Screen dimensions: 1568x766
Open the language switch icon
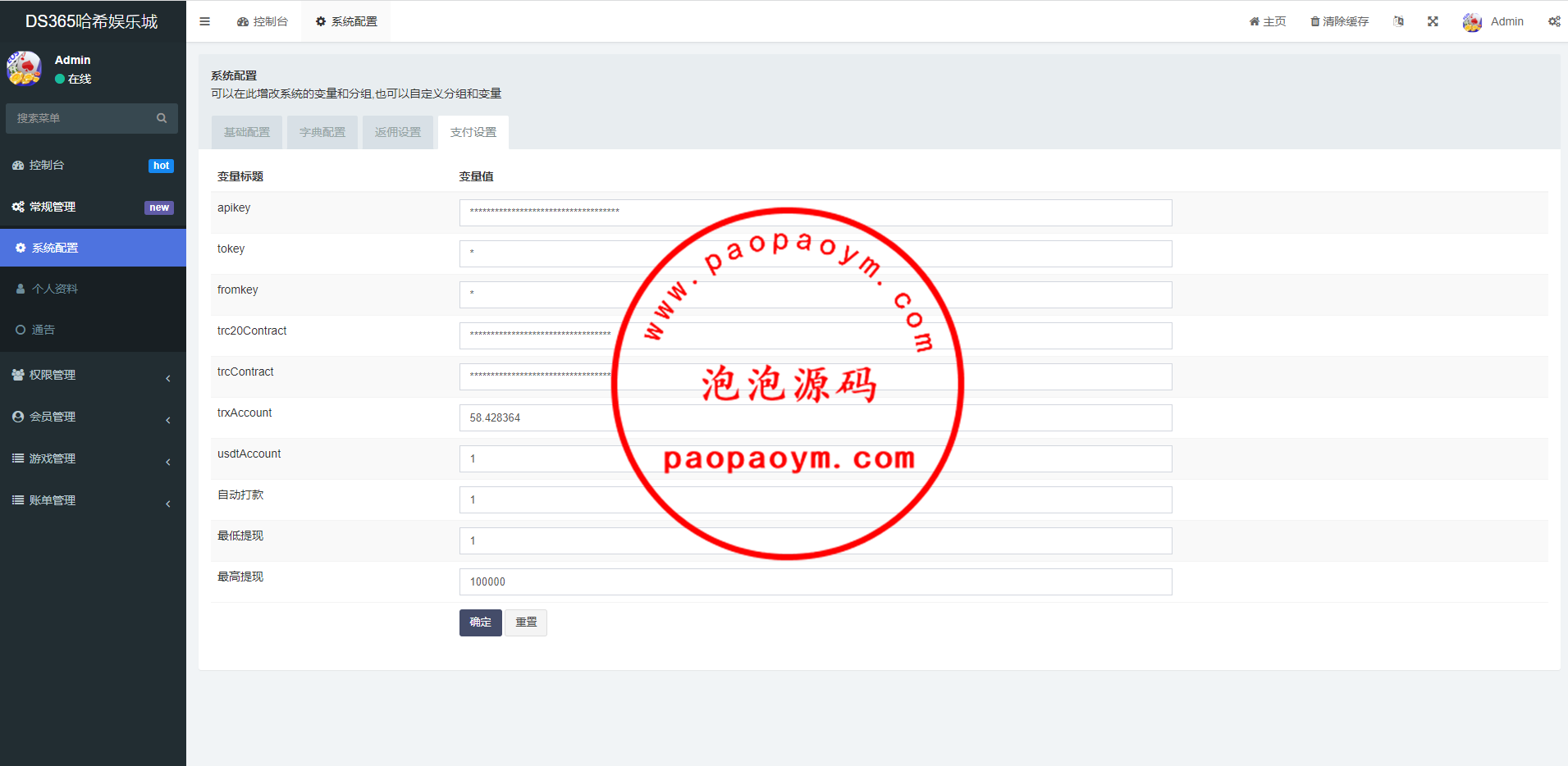coord(1398,21)
